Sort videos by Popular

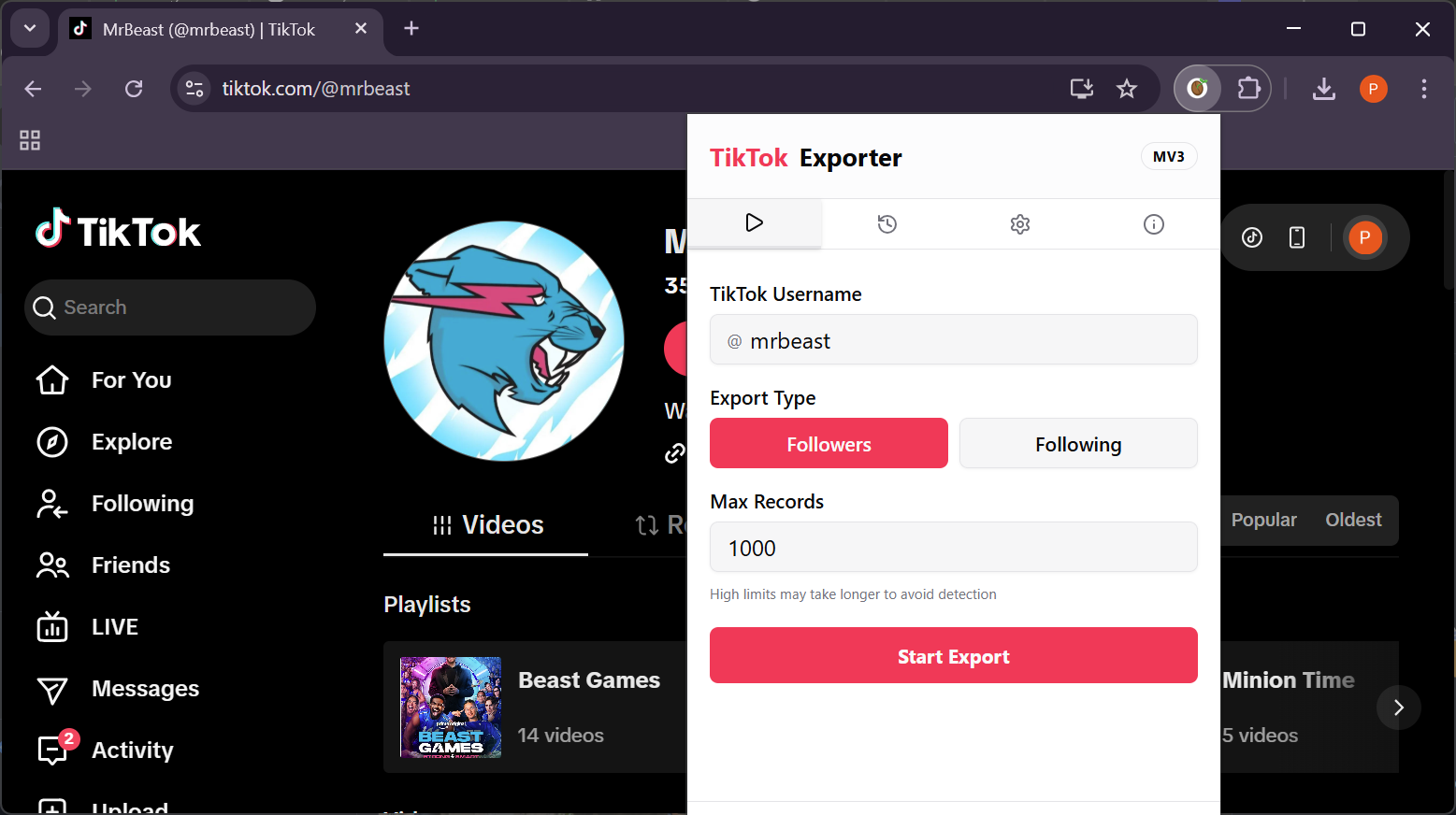1263,520
